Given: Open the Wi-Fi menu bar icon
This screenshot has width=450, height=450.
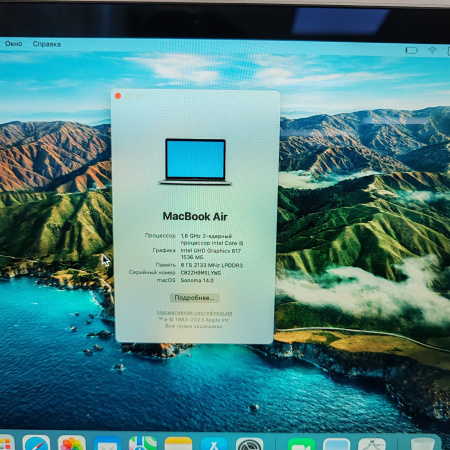Looking at the screenshot, I should pyautogui.click(x=432, y=50).
